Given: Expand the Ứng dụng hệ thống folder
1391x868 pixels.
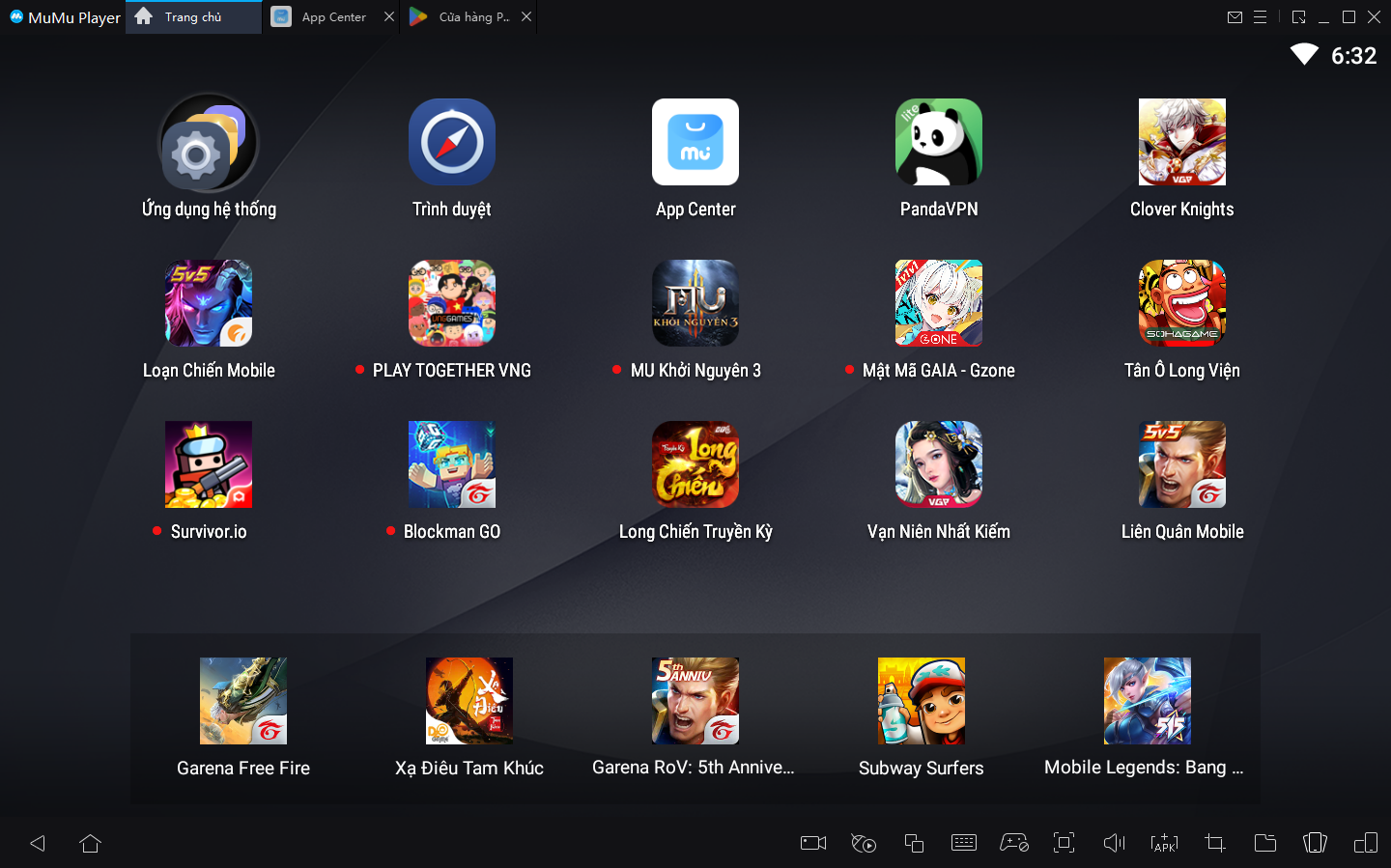Looking at the screenshot, I should (209, 143).
